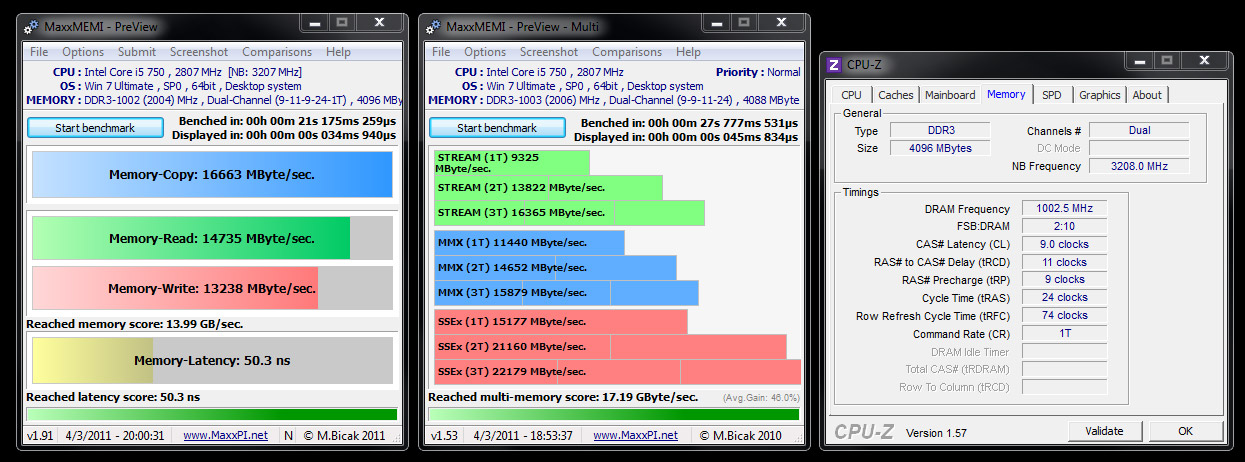
Task: Click NB Frequency field 3208.0 MHz
Action: tap(1139, 166)
